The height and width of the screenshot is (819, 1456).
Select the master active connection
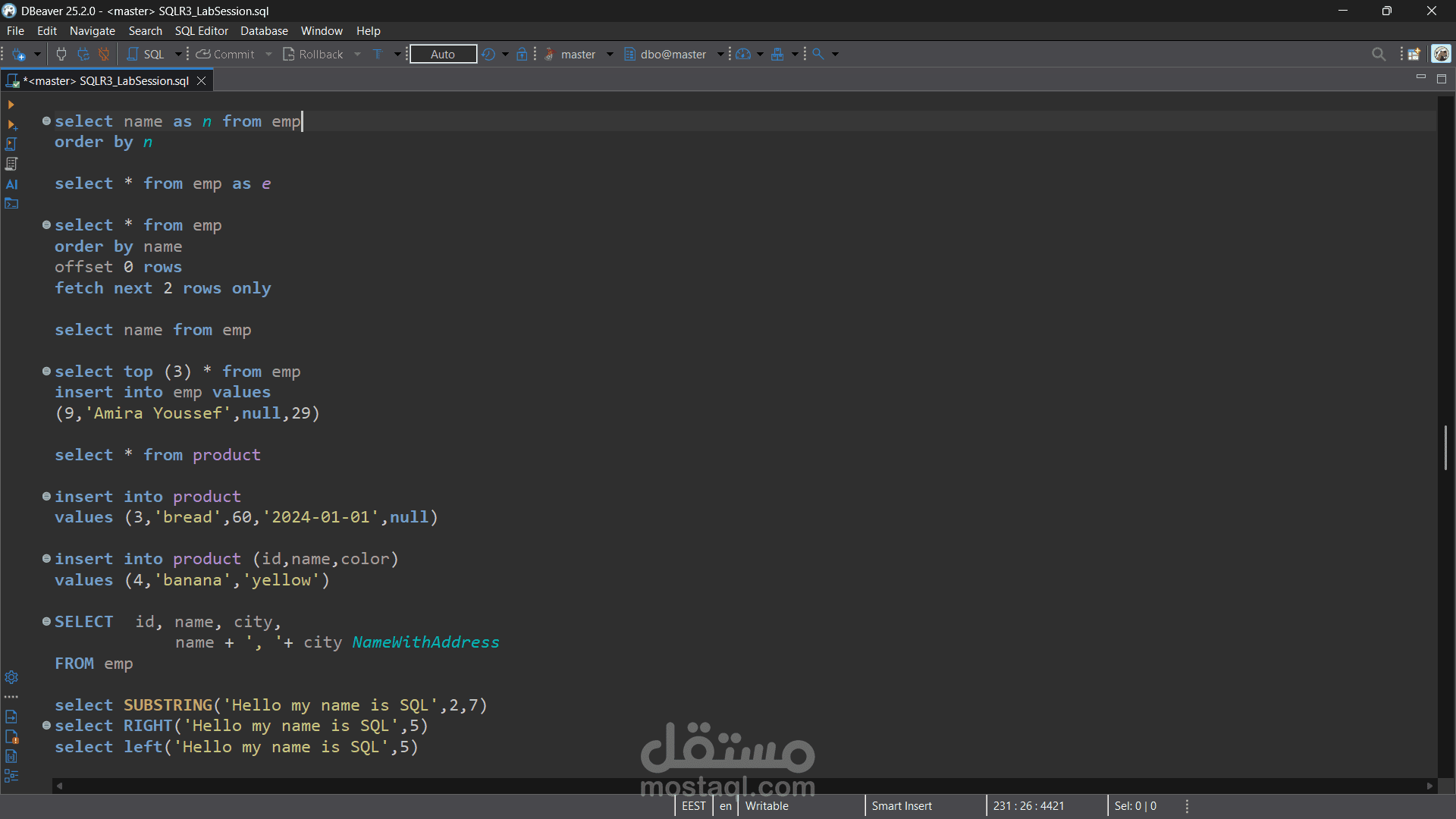point(570,55)
